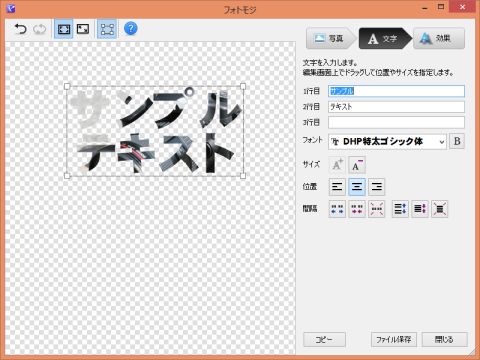Click the empty 3行目 text field

[x=396, y=122]
